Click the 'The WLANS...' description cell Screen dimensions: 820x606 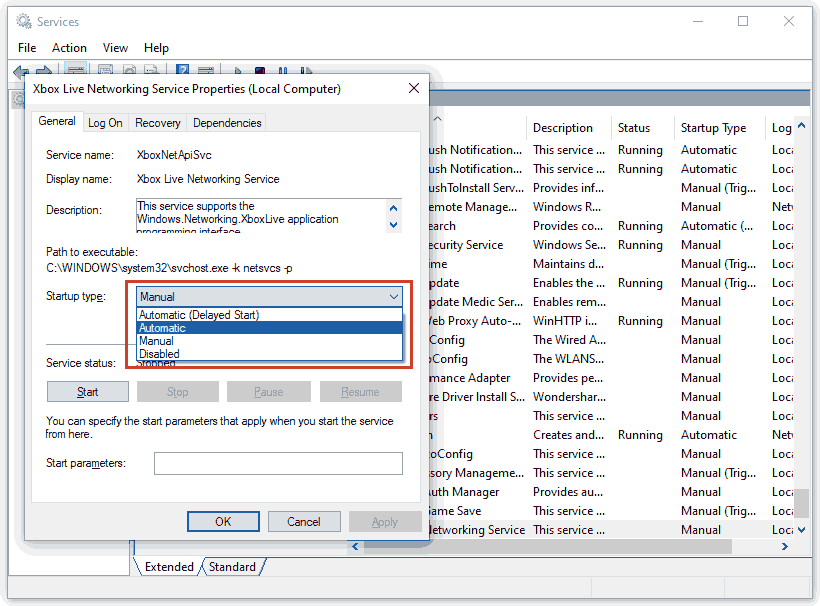pyautogui.click(x=568, y=359)
